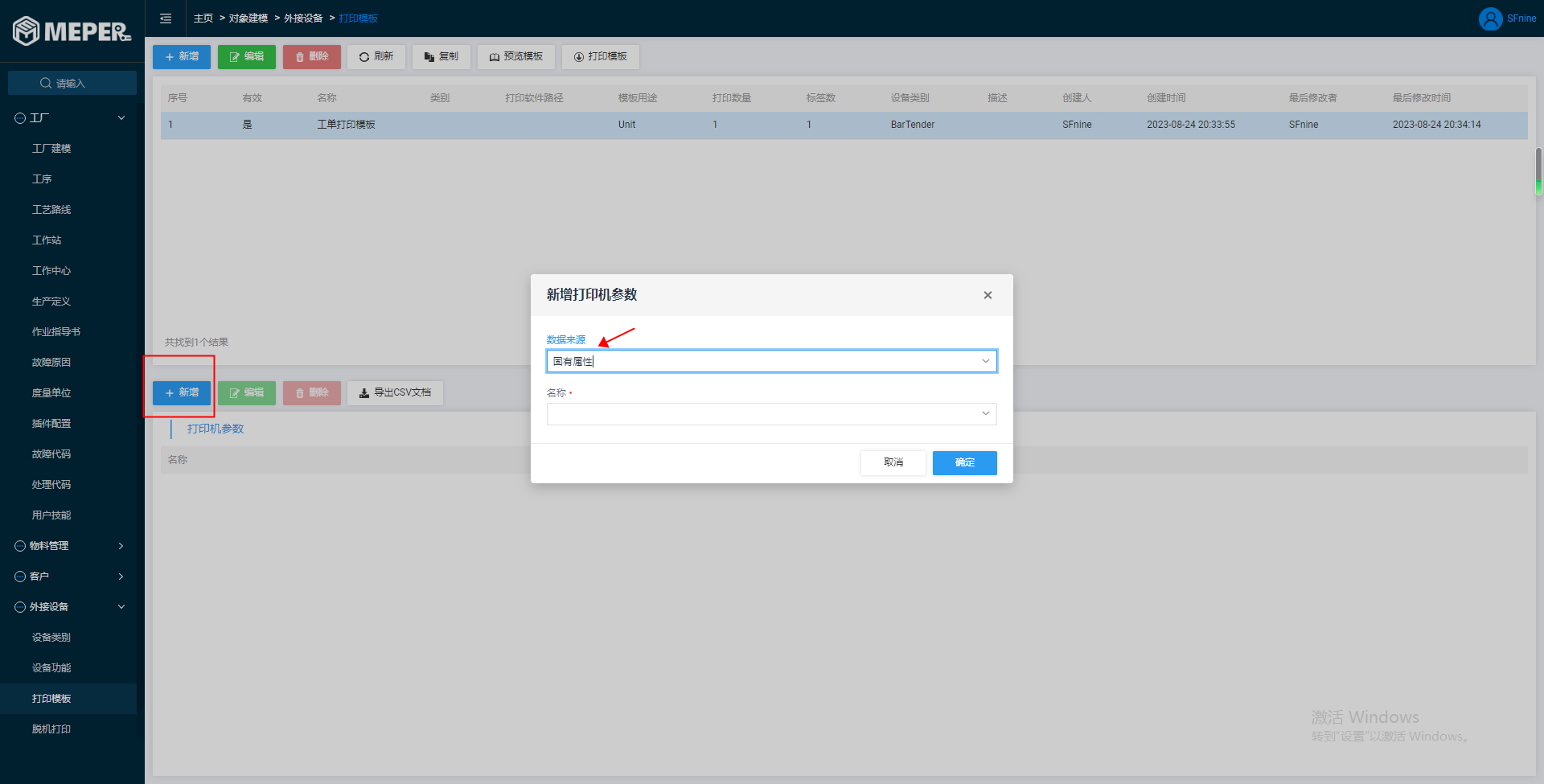This screenshot has height=784, width=1544.
Task: Click lower 编辑 button in parameters toolbar
Action: [x=247, y=392]
